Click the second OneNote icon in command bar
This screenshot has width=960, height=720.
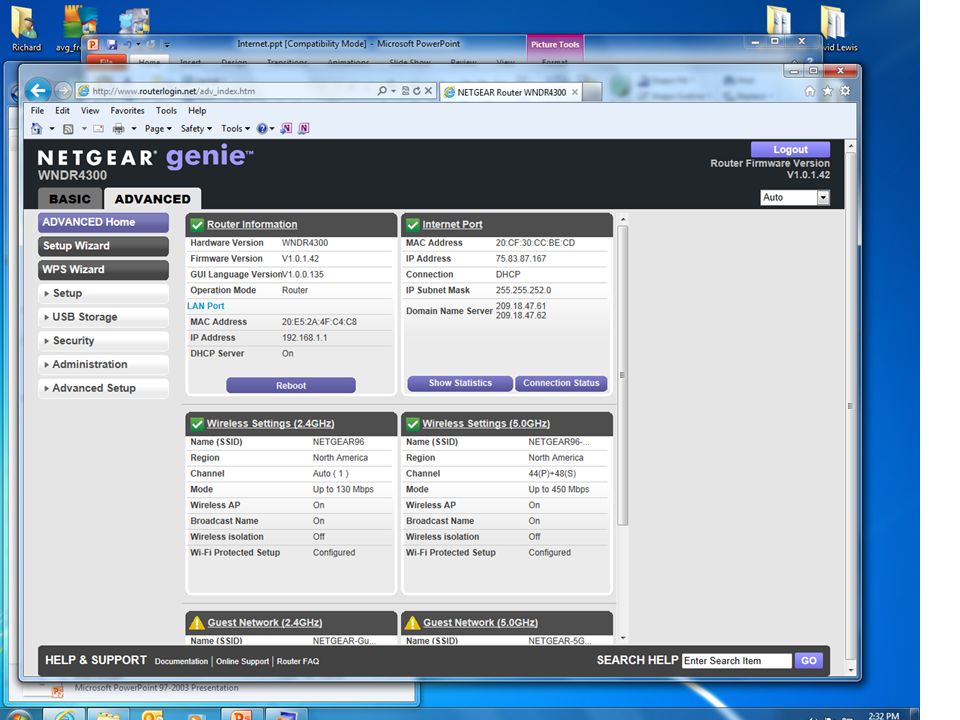point(304,129)
